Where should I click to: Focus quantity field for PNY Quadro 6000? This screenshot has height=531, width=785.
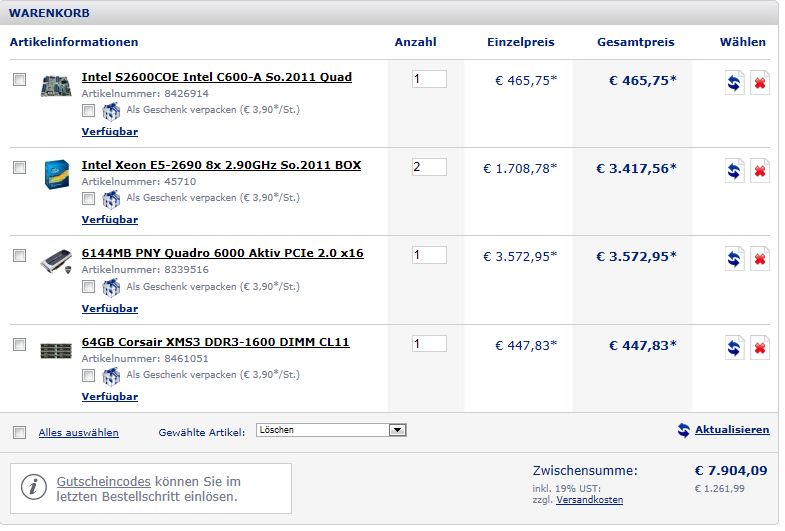(x=429, y=255)
